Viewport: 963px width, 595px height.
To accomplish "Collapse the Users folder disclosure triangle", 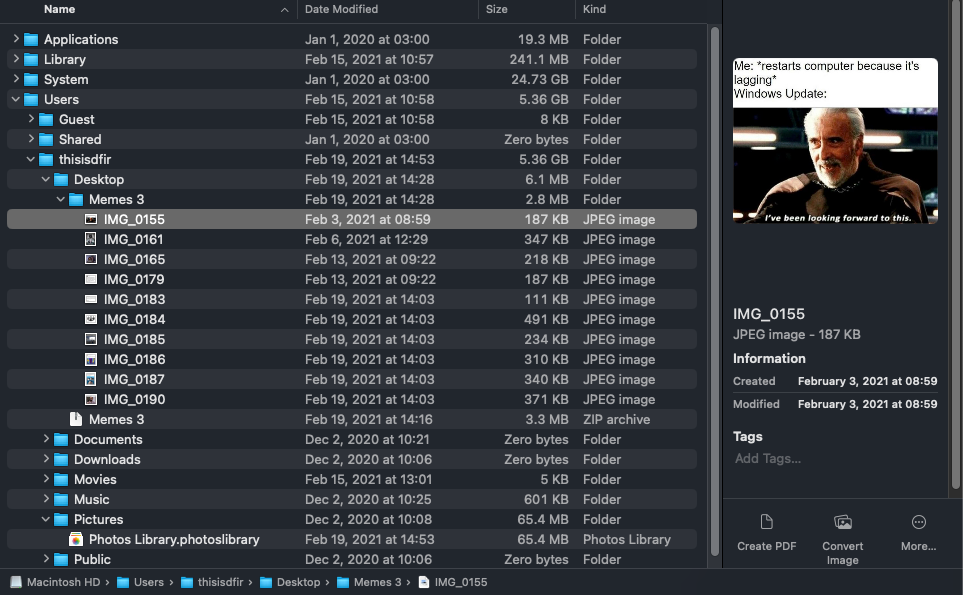I will [14, 99].
